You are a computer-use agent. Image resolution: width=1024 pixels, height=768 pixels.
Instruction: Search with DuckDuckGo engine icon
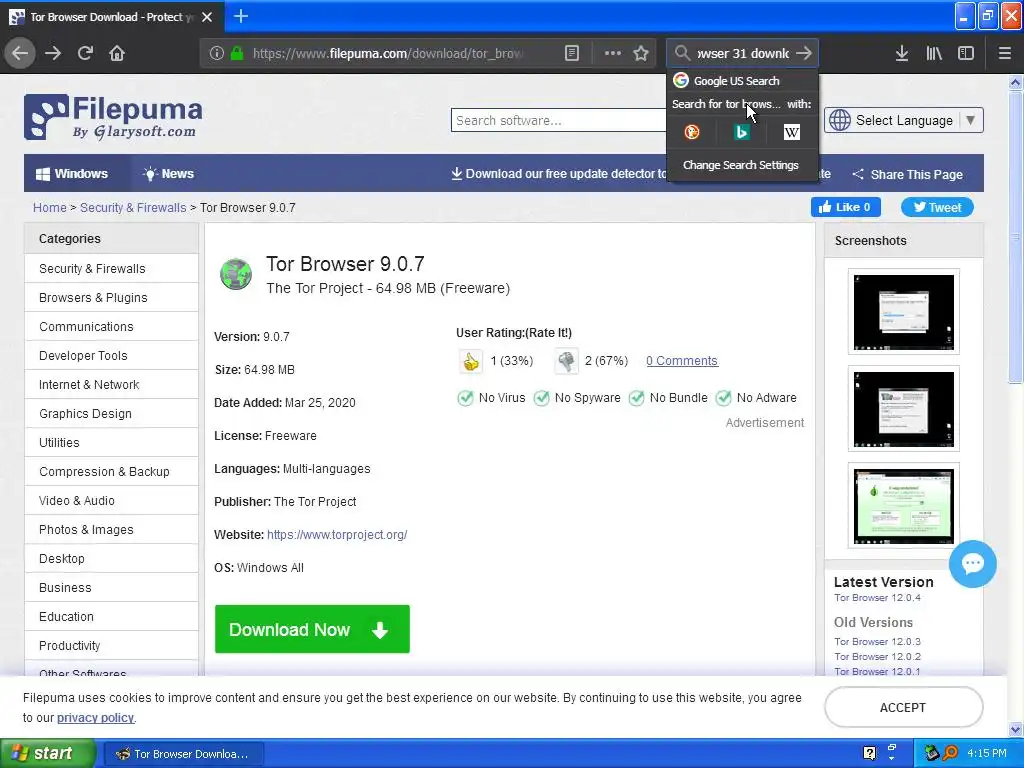coord(692,132)
